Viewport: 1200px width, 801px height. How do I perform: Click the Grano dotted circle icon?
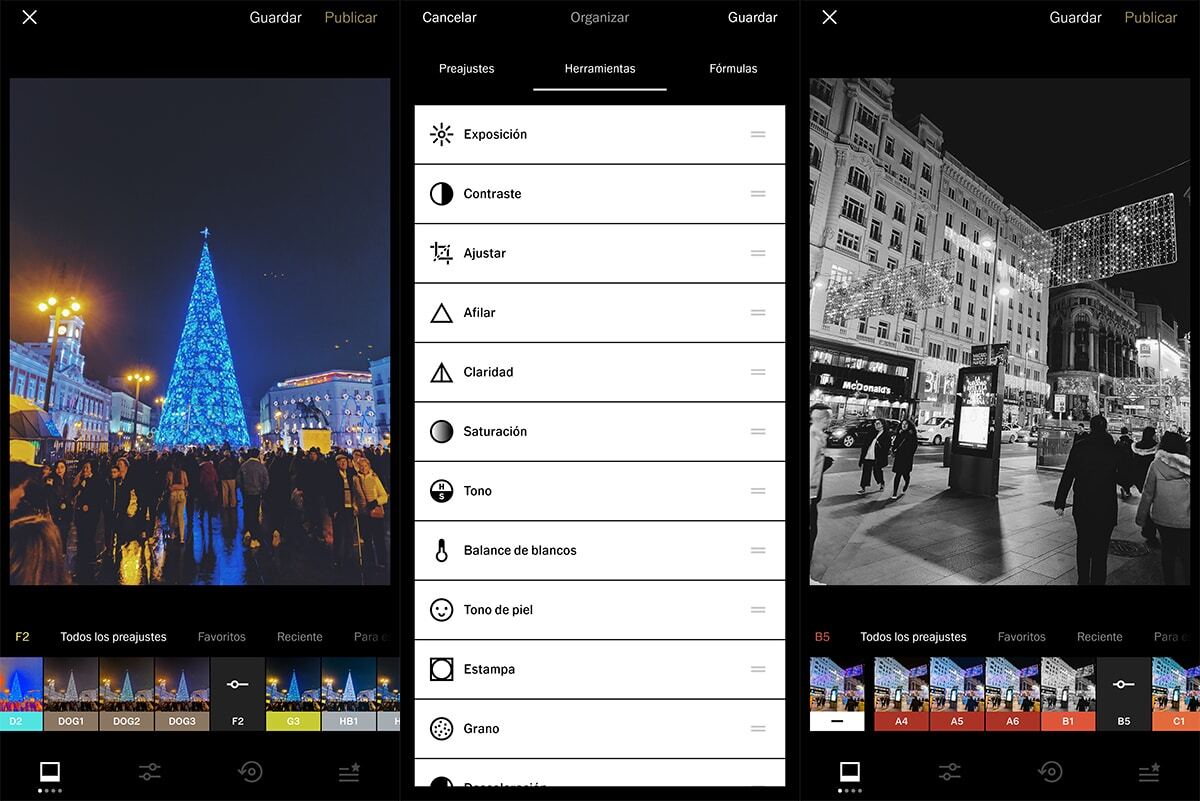(x=441, y=729)
